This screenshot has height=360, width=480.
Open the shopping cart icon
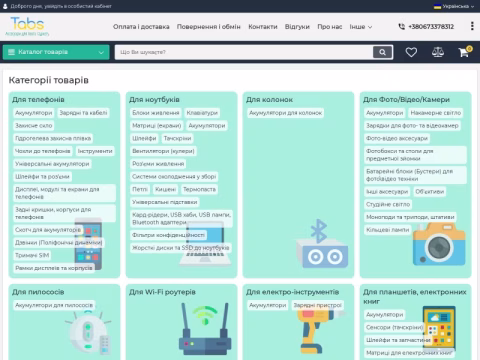point(465,52)
